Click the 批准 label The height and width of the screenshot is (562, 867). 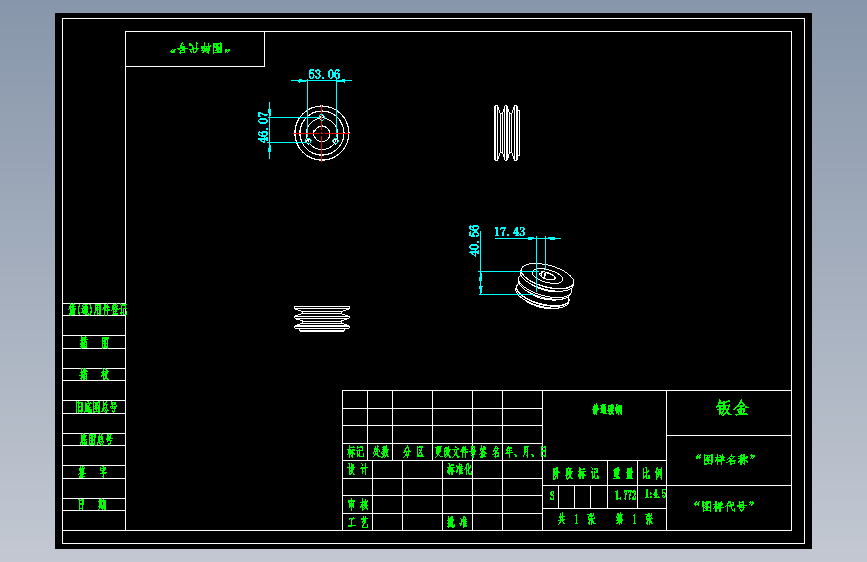457,522
